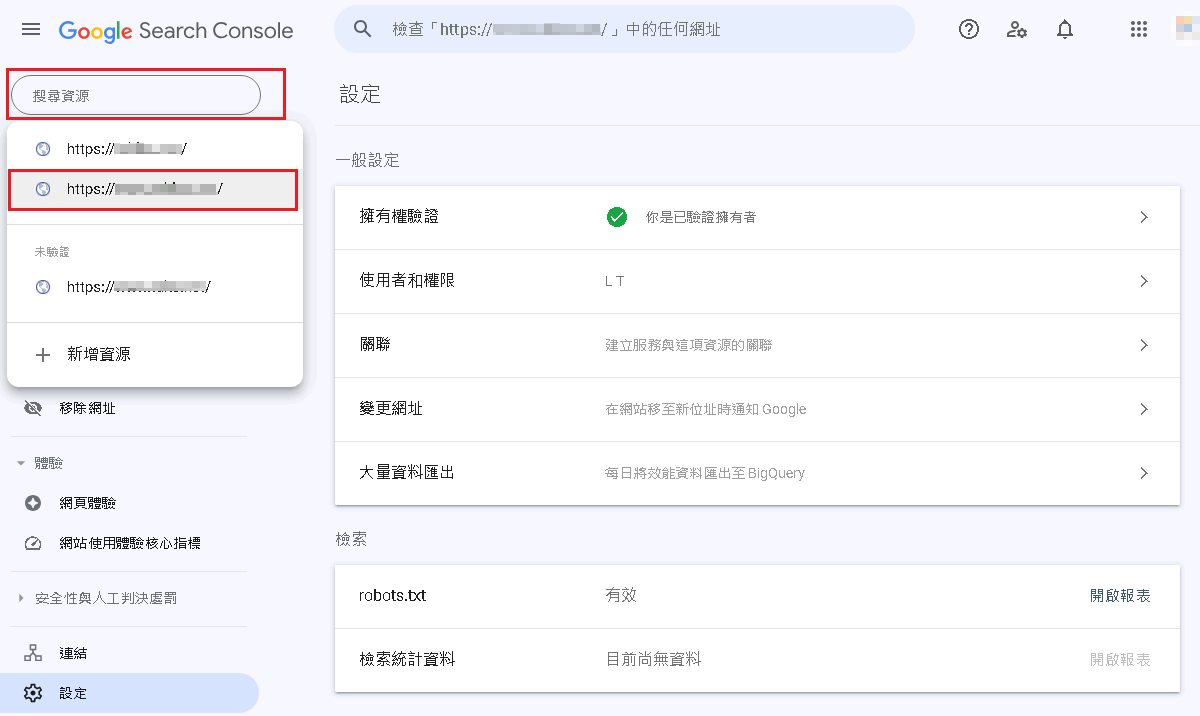
Task: Open the 關聯 row chevron
Action: coord(1144,345)
